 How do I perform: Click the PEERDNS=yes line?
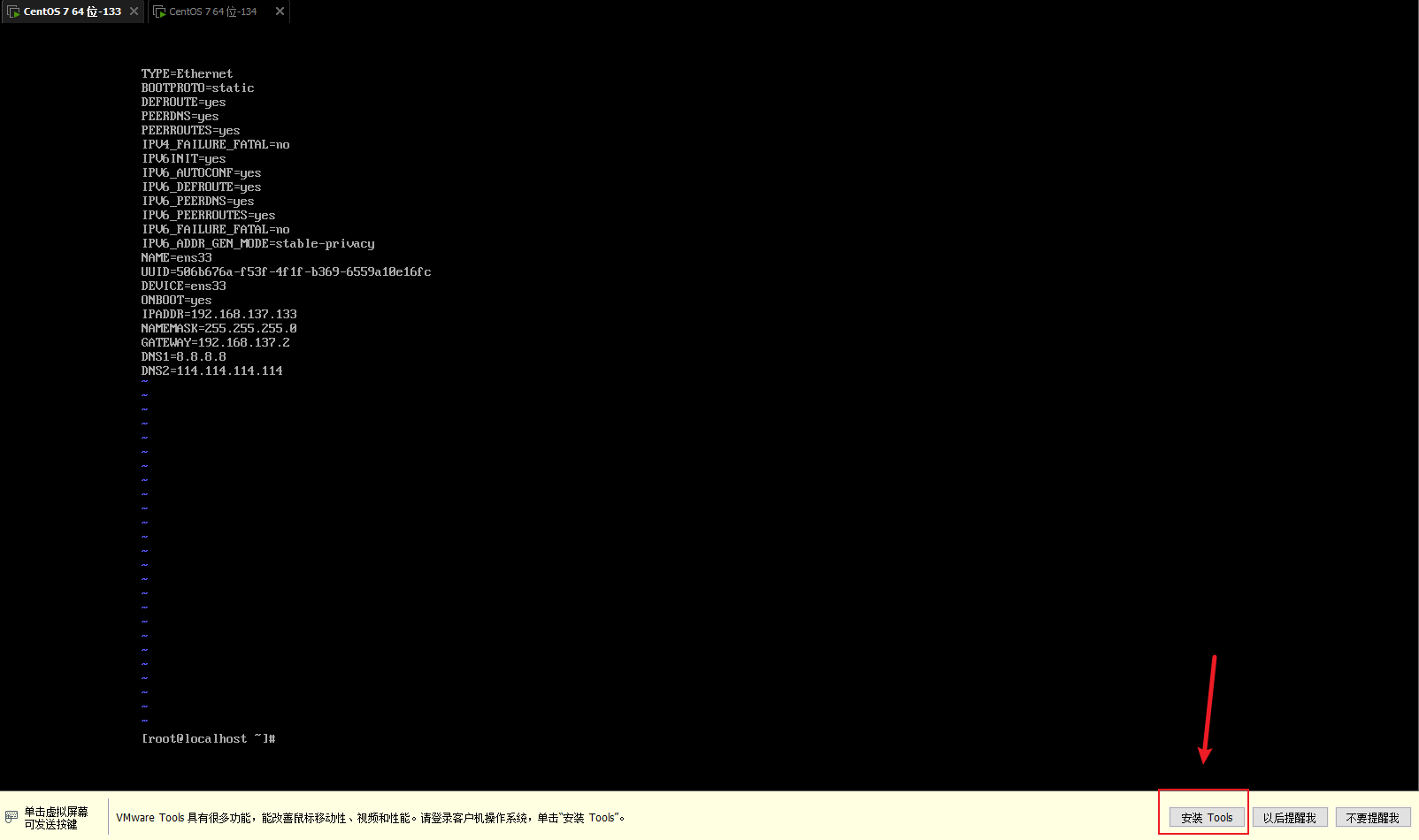180,116
